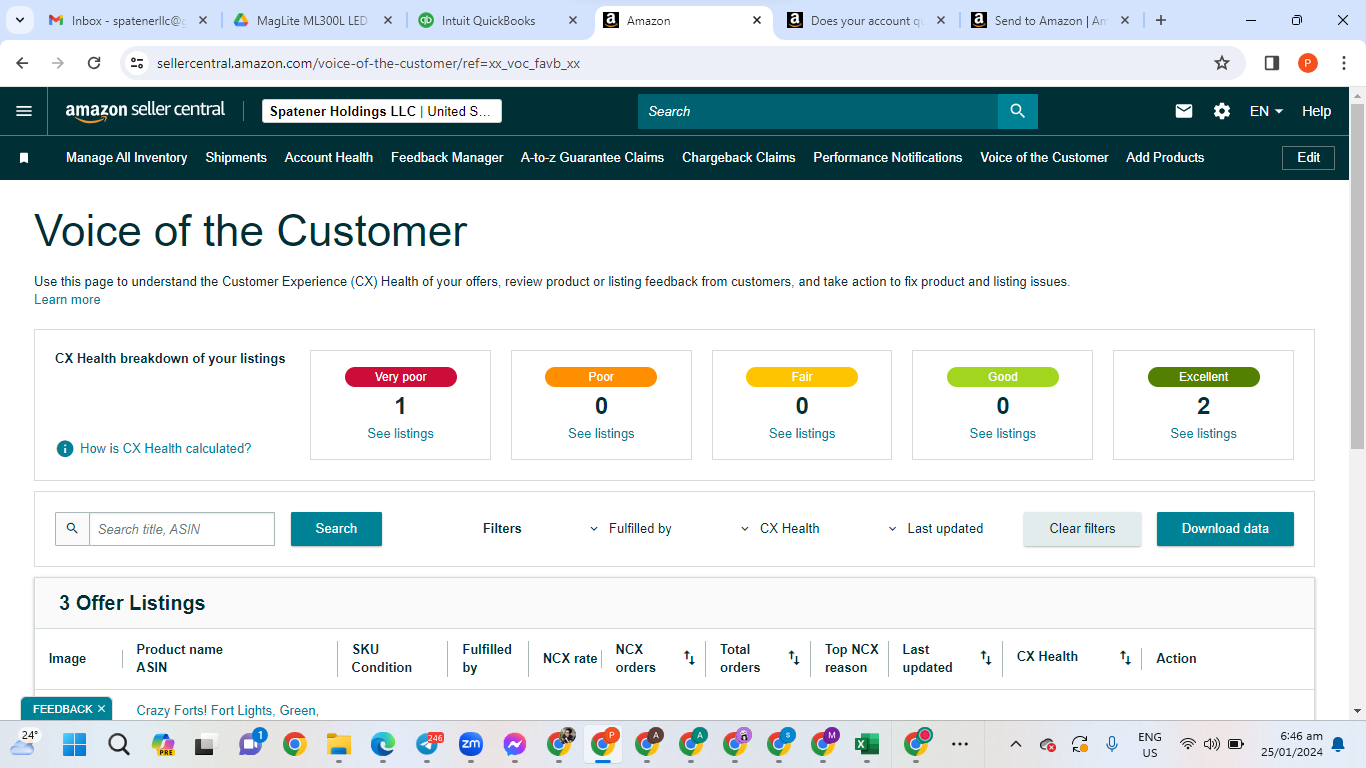Open How is CX Health calculated link
This screenshot has width=1366, height=768.
click(166, 448)
